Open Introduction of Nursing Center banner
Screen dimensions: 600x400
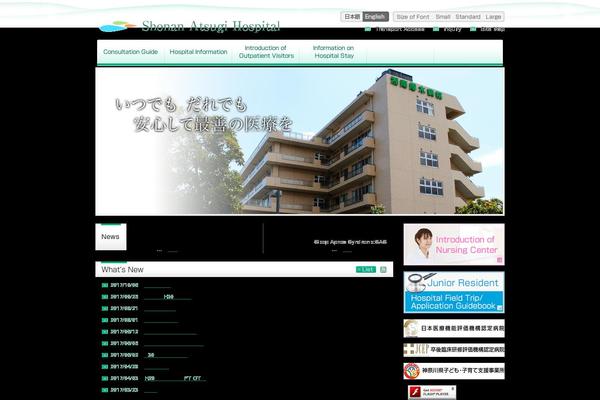454,245
